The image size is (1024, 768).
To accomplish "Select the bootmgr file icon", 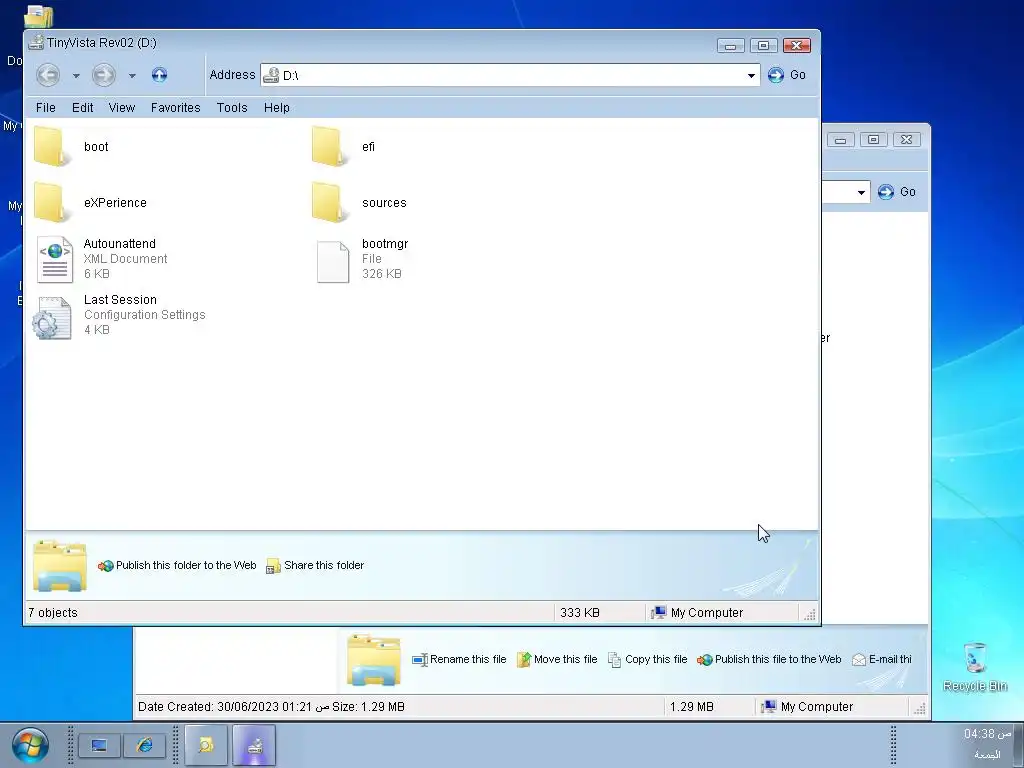I will 332,261.
